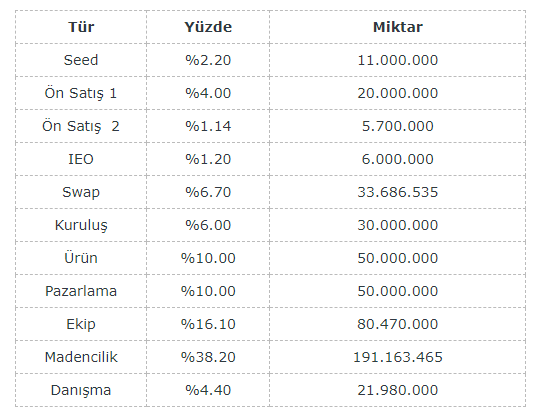
Task: Click the Danışma row label
Action: 81,390
